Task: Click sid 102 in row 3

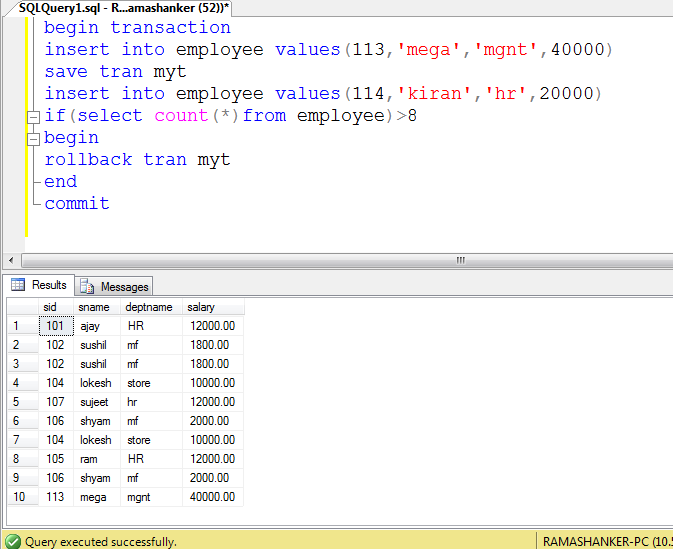Action: [x=56, y=364]
